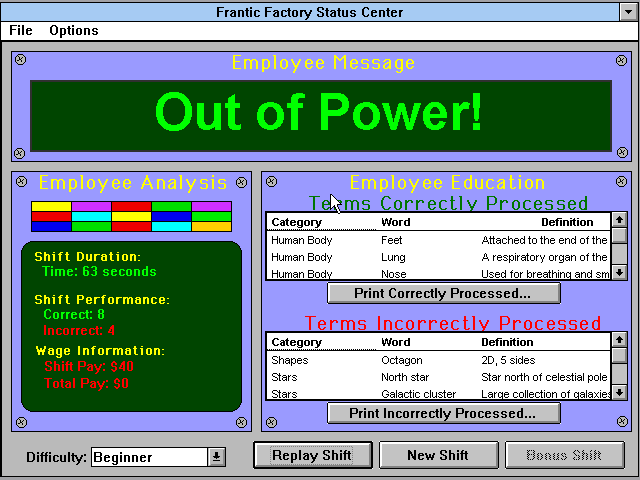Click the down arrow of the Incorrectly Processed list scrollbar
The width and height of the screenshot is (640, 480).
pos(619,392)
